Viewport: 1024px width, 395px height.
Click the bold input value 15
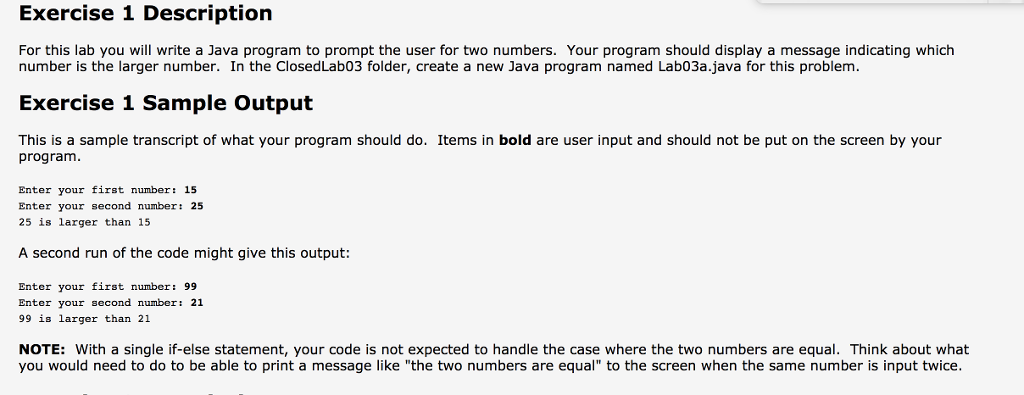(191, 190)
